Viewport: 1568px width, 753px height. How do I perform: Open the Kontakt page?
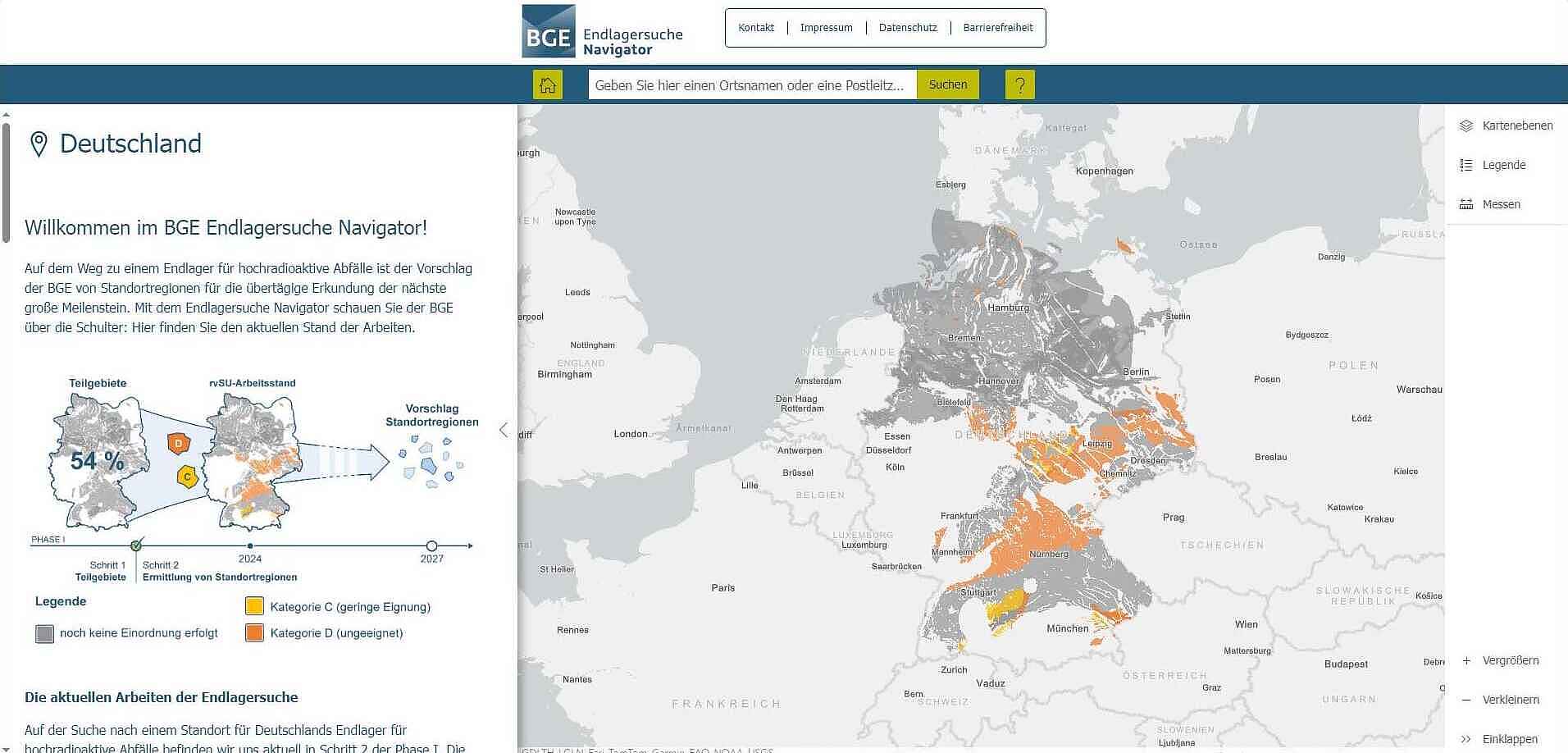click(756, 27)
